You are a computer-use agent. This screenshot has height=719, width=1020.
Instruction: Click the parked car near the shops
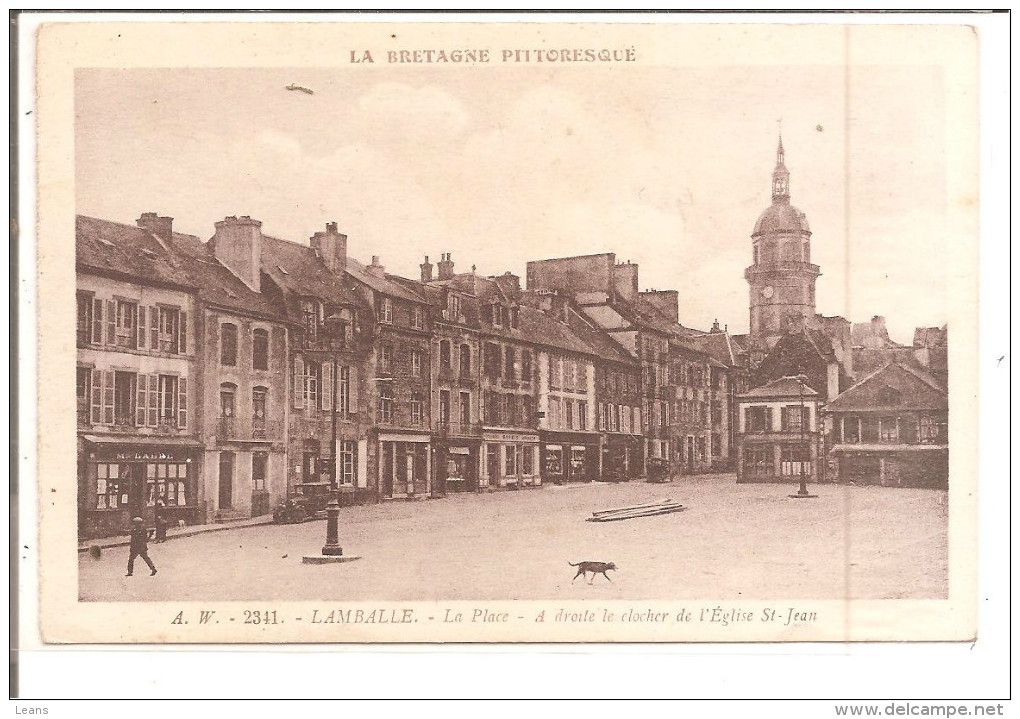coord(302,503)
